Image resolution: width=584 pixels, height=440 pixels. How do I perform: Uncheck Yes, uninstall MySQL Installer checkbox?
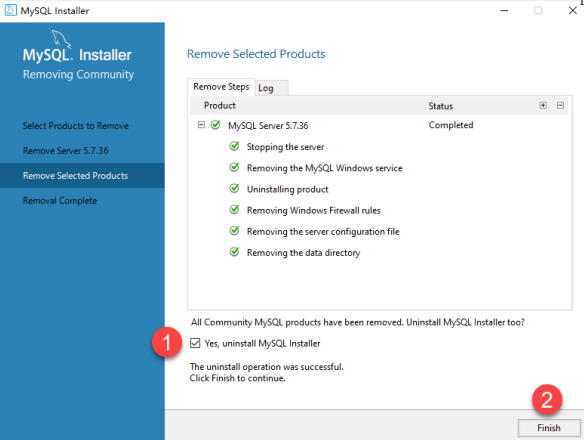point(195,343)
